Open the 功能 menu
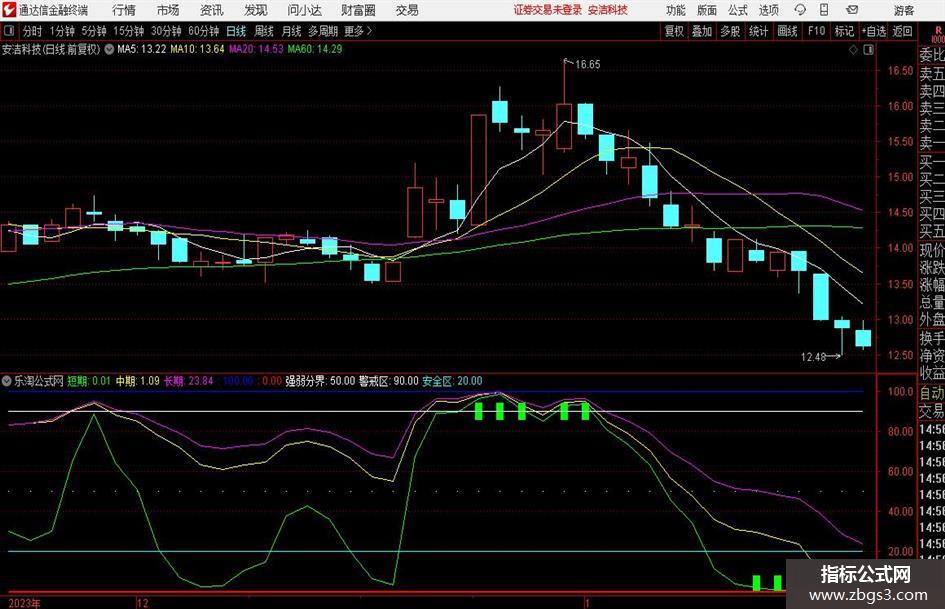Screen dimensions: 945x609 click(x=676, y=10)
